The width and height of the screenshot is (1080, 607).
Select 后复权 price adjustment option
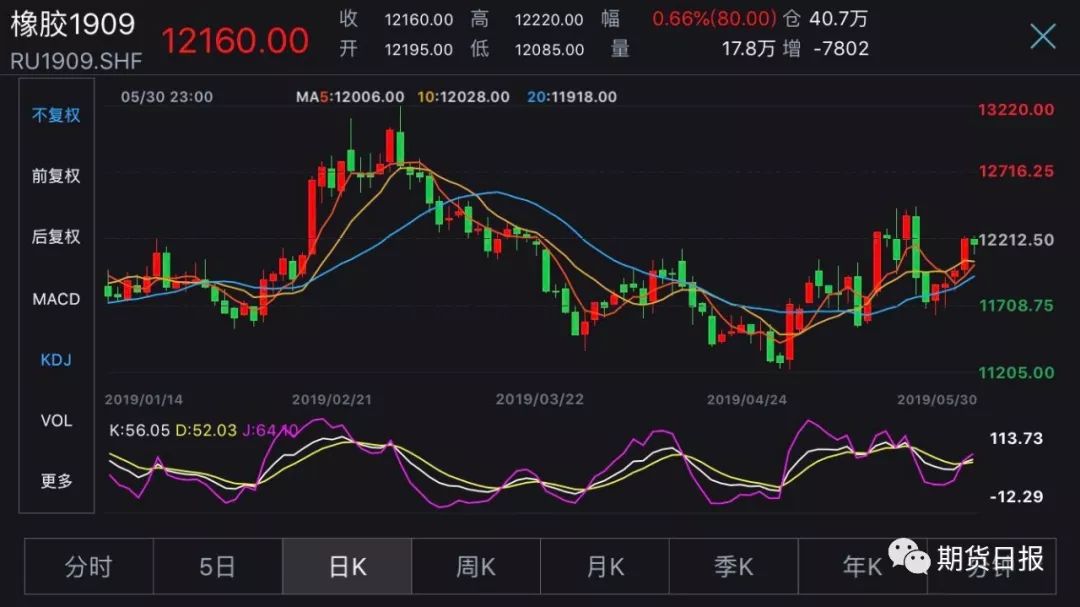(x=56, y=236)
